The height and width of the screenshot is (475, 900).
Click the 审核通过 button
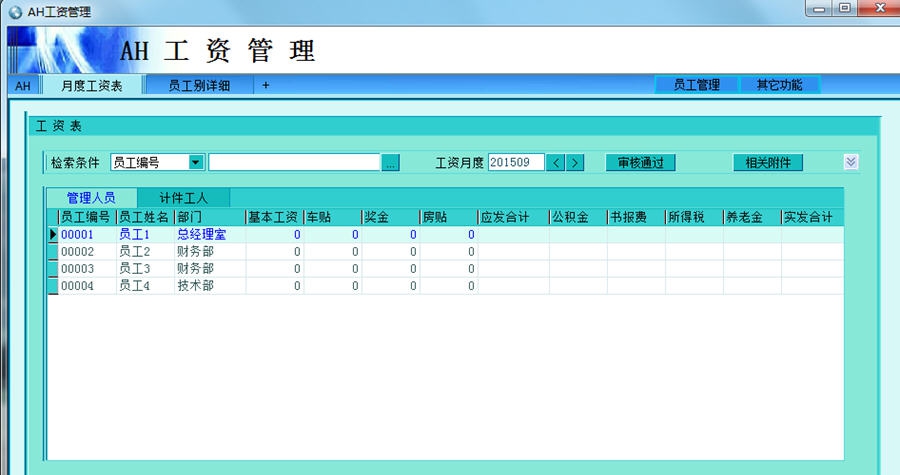tap(641, 163)
